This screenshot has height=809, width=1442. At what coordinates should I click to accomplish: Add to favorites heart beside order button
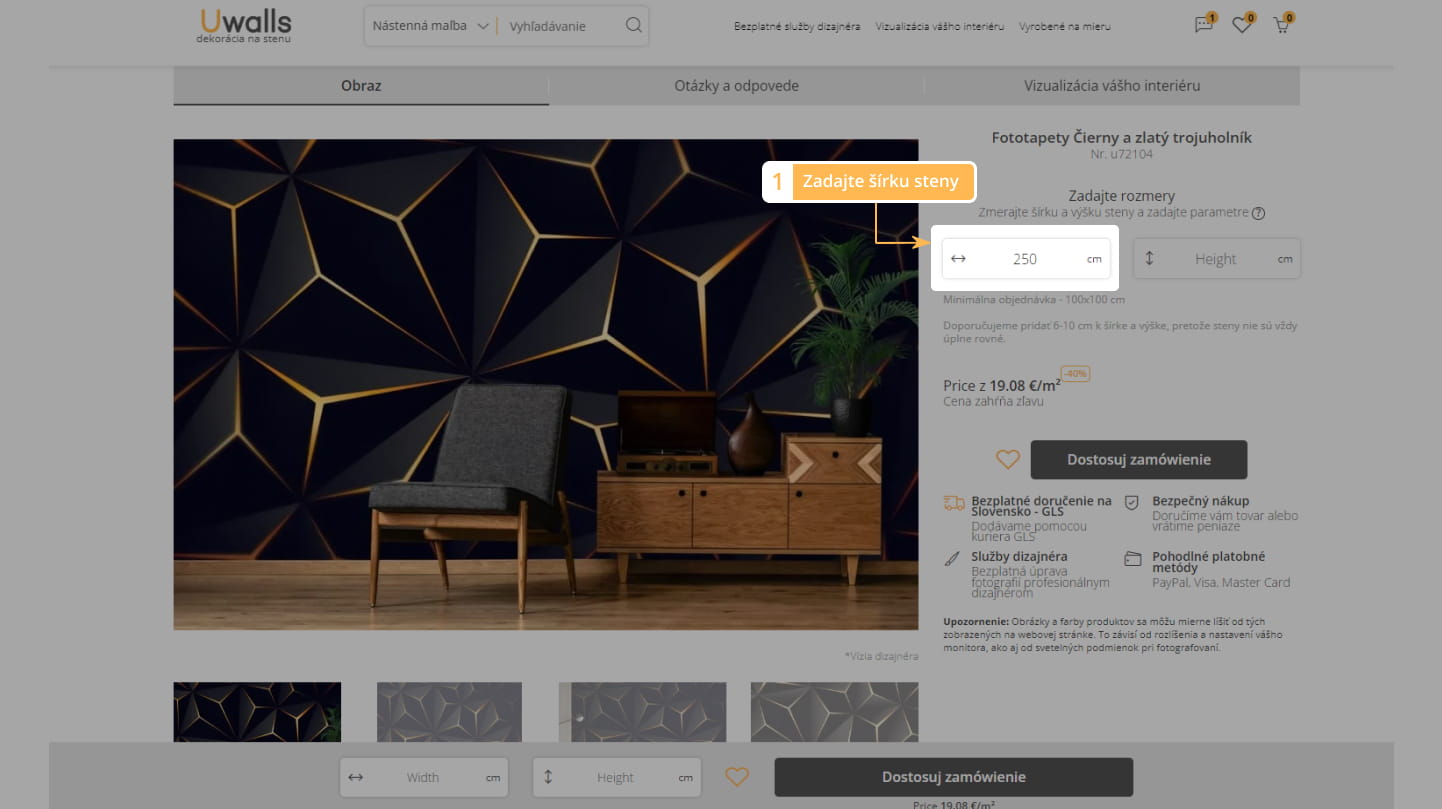(x=1008, y=460)
